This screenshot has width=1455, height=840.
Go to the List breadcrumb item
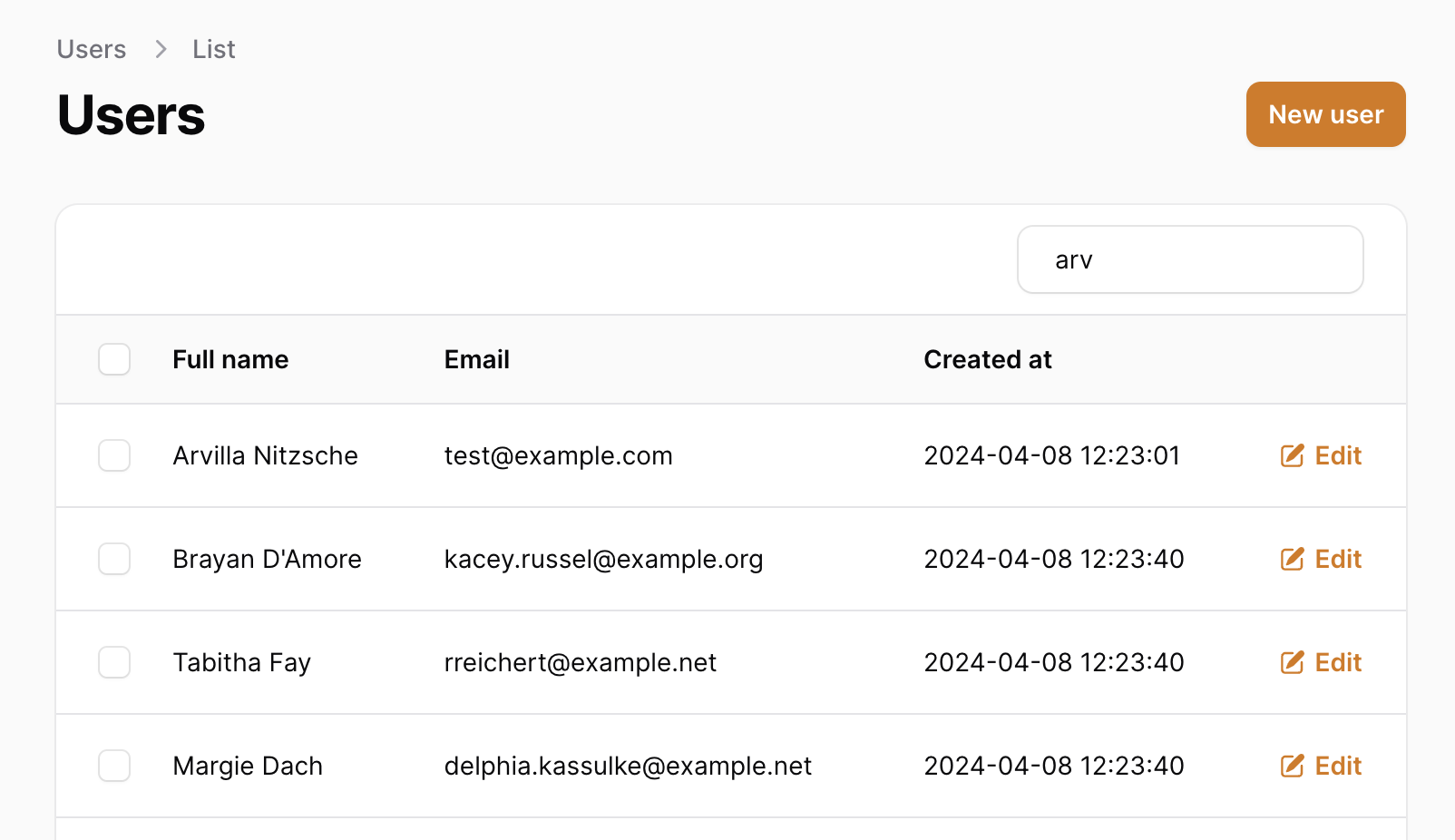[214, 49]
